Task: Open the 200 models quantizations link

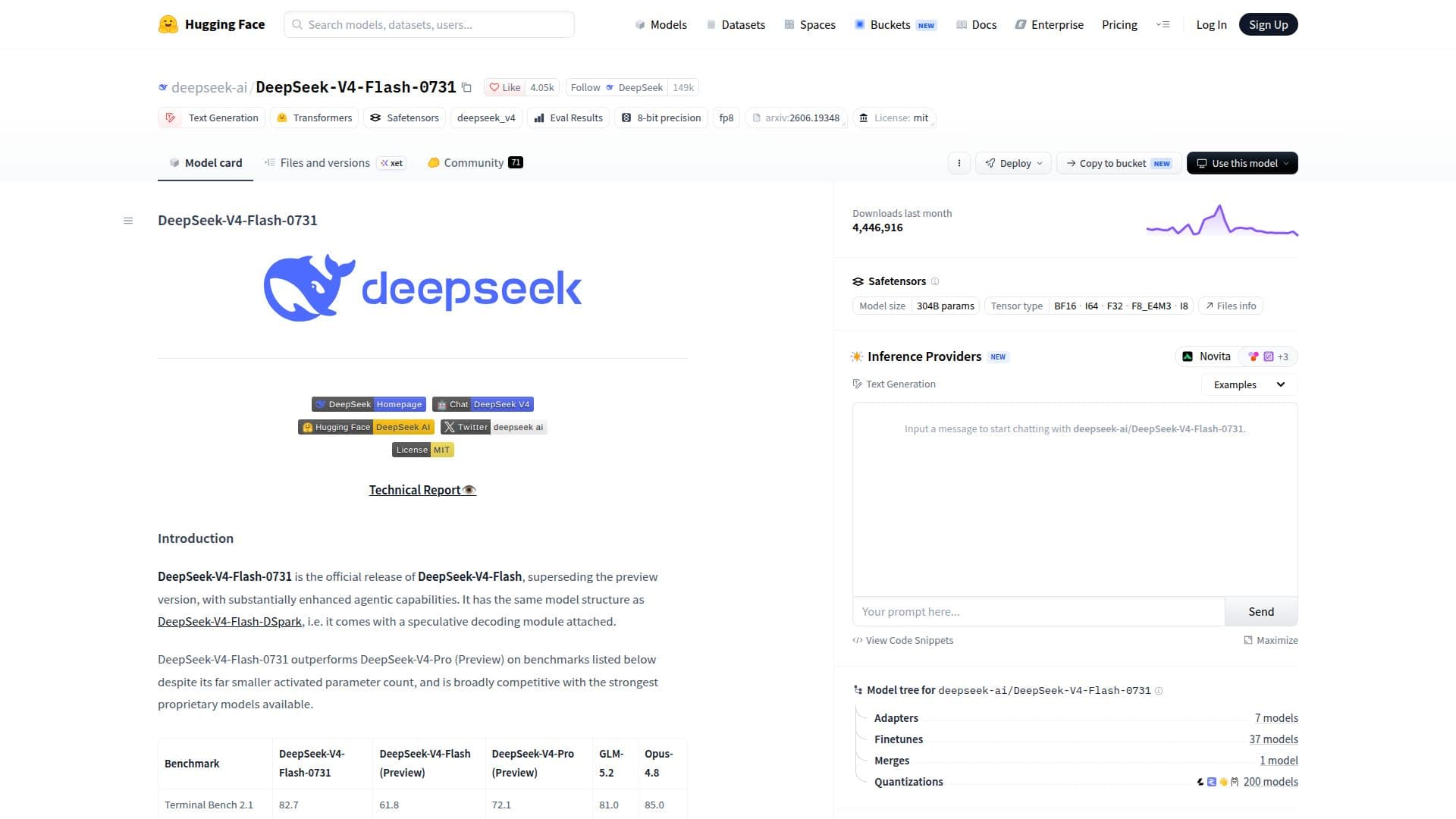Action: 1270,782
